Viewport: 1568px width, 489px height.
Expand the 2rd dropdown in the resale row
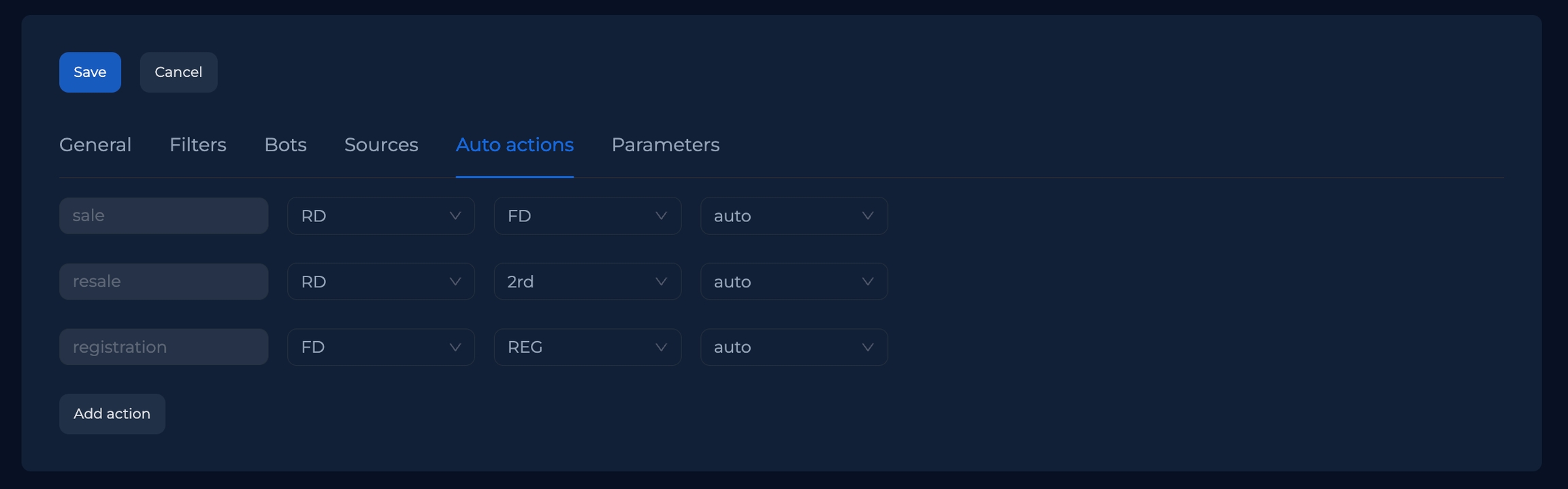587,282
